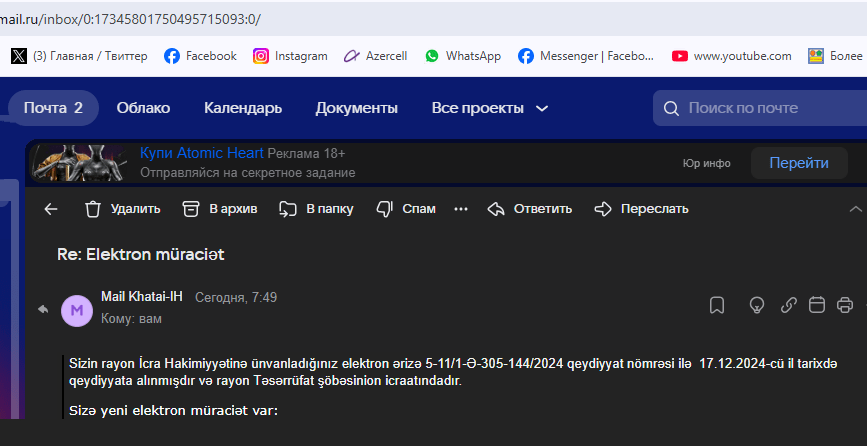
Task: Print the email using the printer icon
Action: [x=844, y=305]
